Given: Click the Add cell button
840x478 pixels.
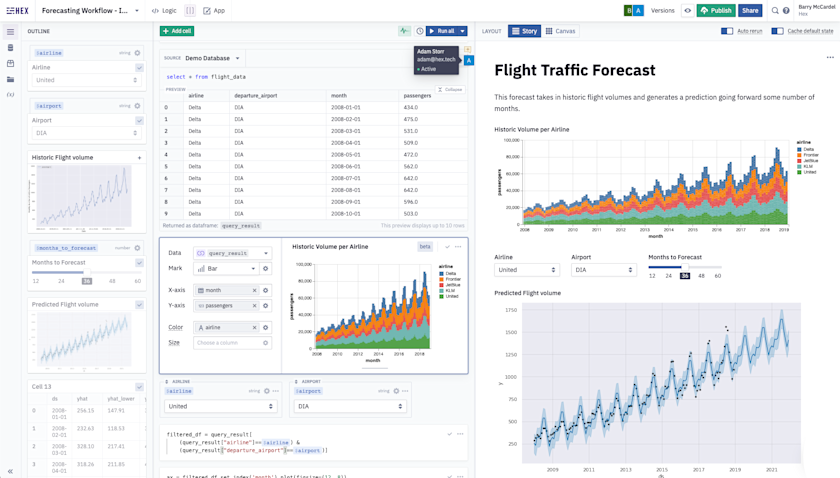Looking at the screenshot, I should point(177,31).
